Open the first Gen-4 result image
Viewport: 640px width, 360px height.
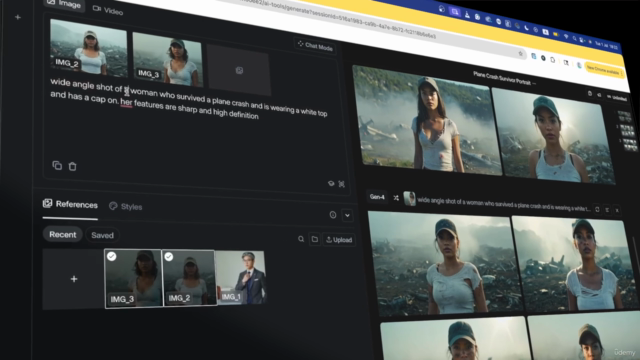(x=445, y=263)
